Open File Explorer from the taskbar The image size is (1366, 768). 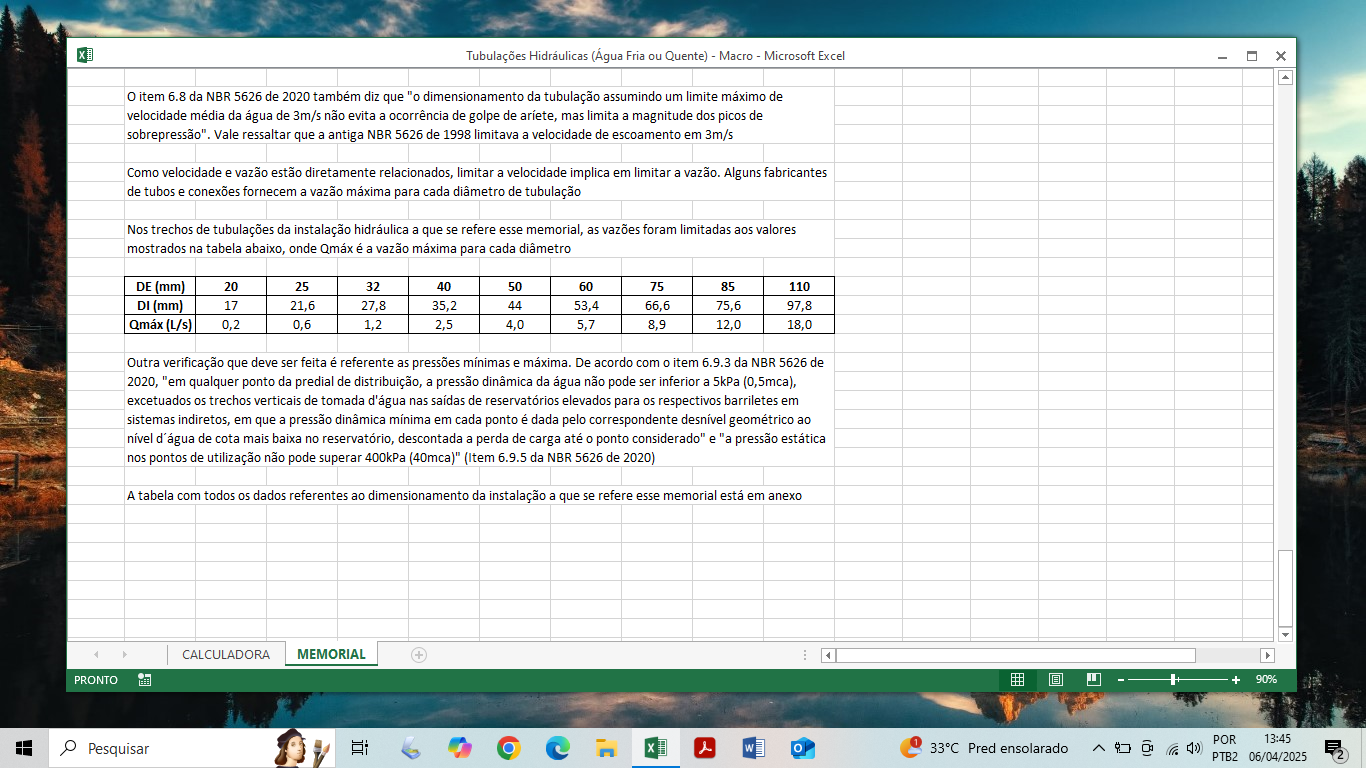(606, 748)
